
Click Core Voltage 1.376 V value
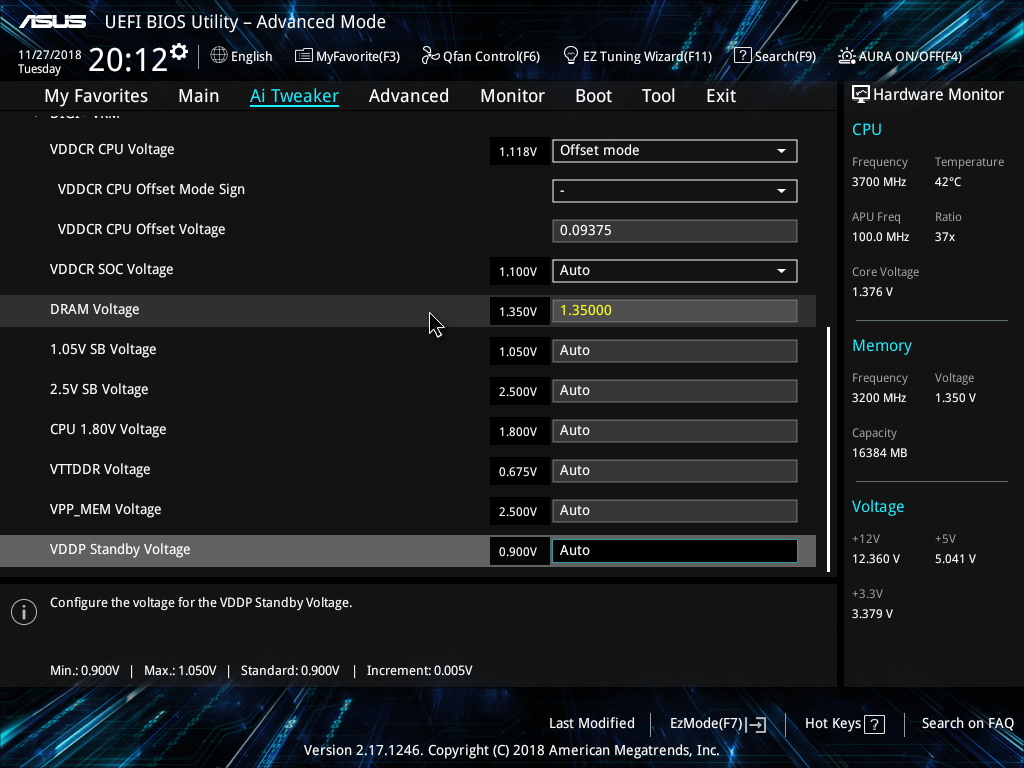[x=872, y=292]
